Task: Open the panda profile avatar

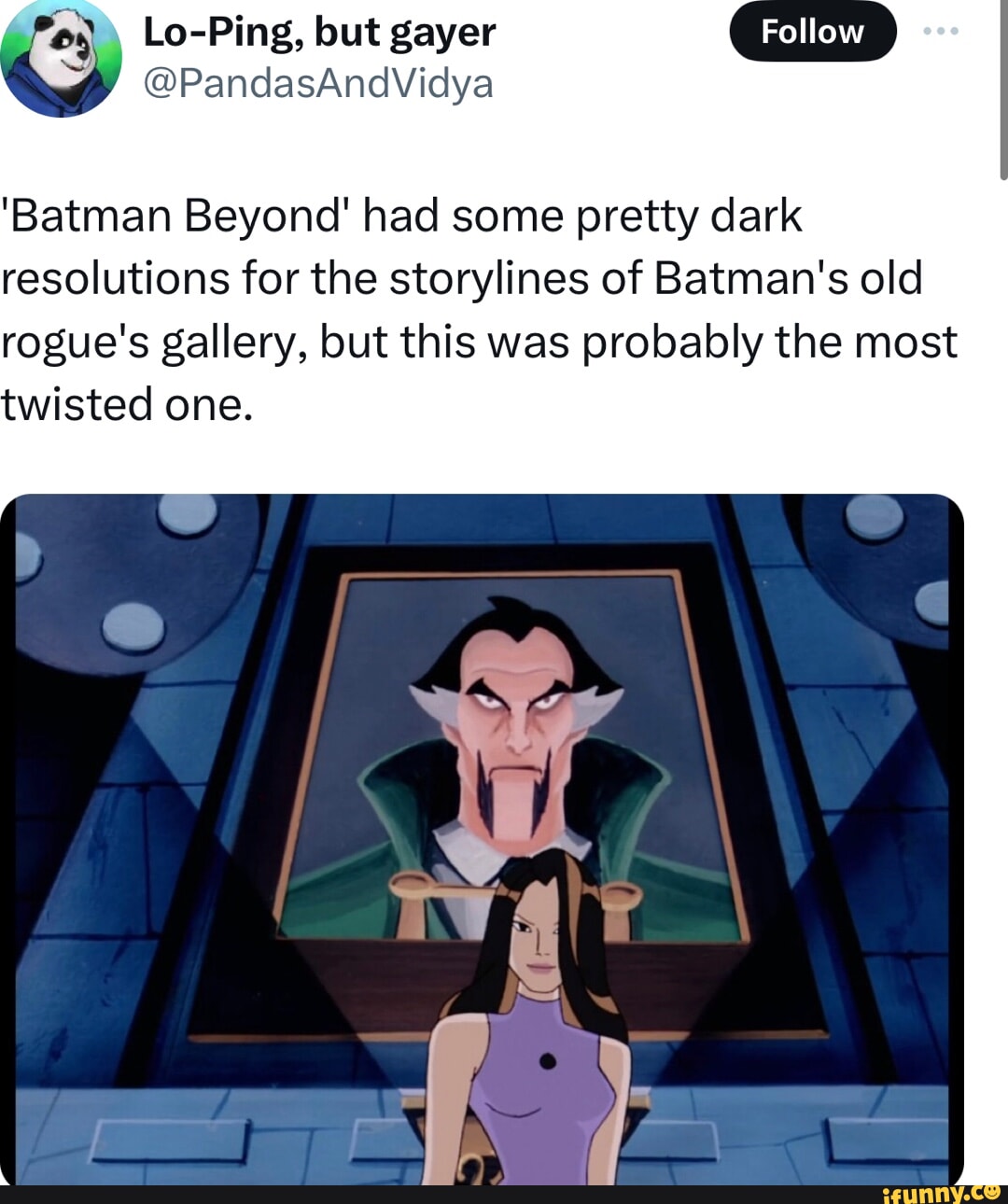Action: pyautogui.click(x=61, y=58)
